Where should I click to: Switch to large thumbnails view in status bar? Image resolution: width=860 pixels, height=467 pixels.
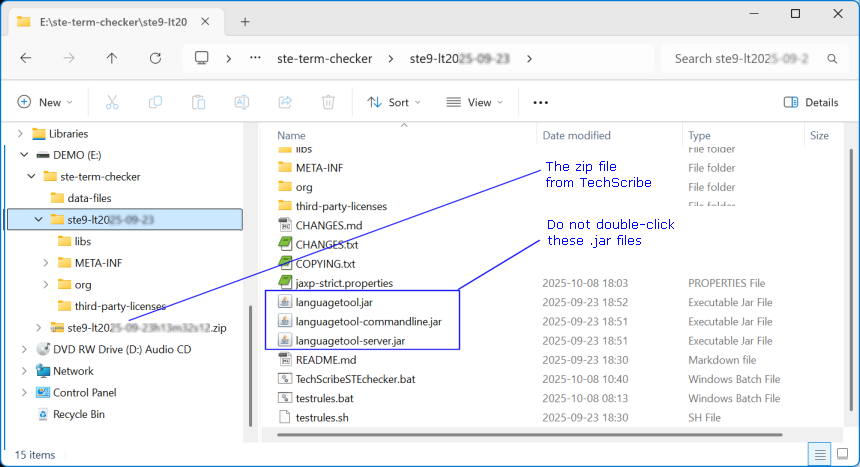[840, 454]
